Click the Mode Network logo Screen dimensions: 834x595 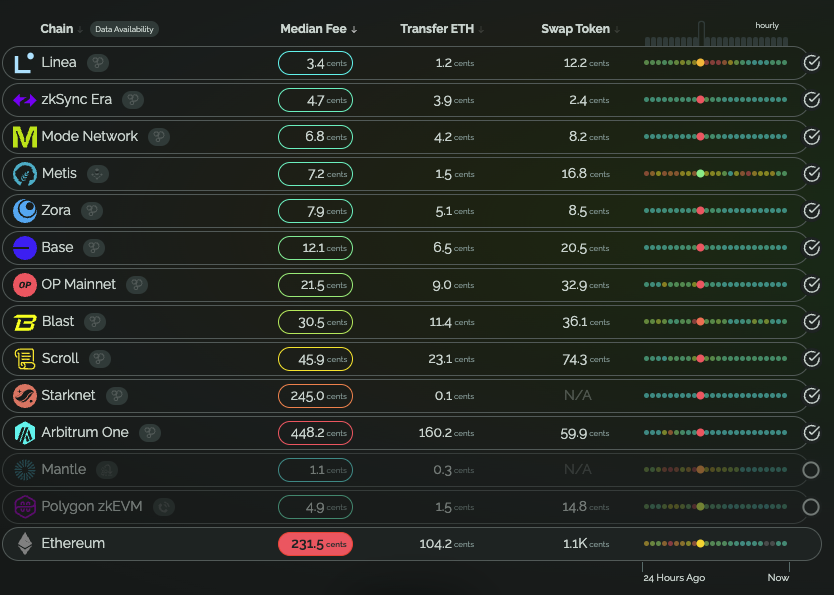(24, 137)
